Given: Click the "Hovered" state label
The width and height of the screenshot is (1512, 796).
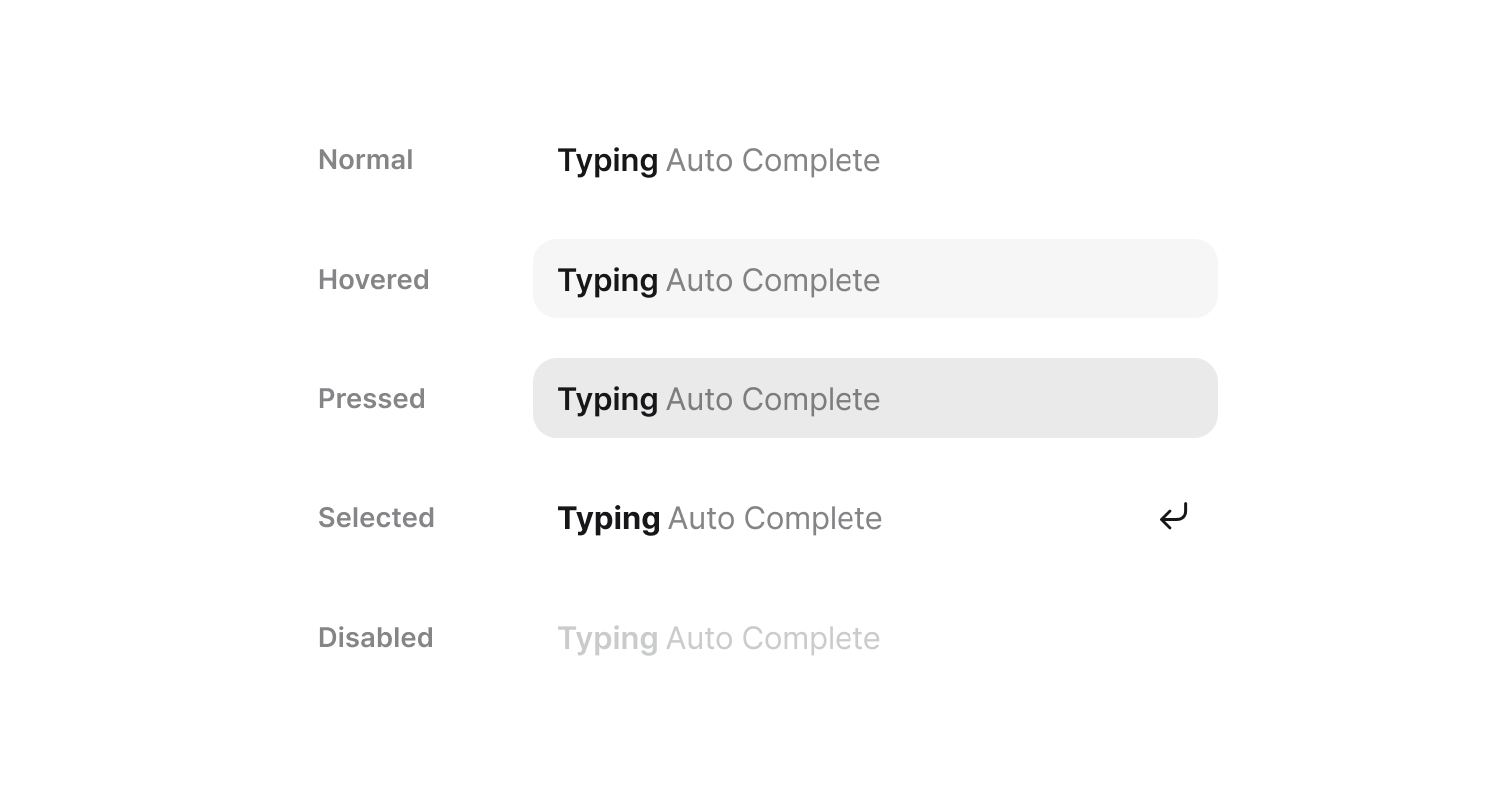Looking at the screenshot, I should pos(373,280).
